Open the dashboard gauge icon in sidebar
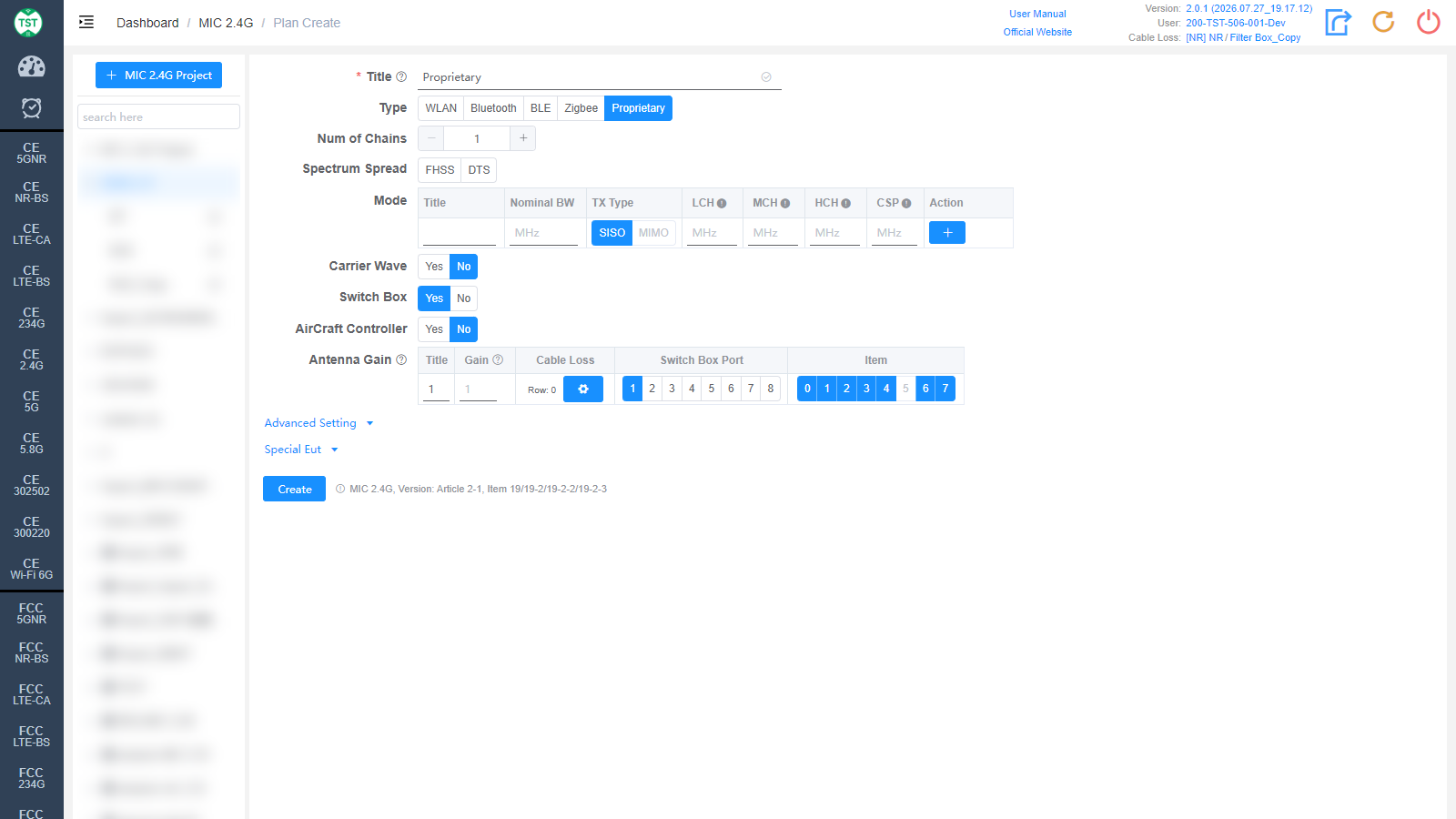1456x819 pixels. pyautogui.click(x=31, y=66)
